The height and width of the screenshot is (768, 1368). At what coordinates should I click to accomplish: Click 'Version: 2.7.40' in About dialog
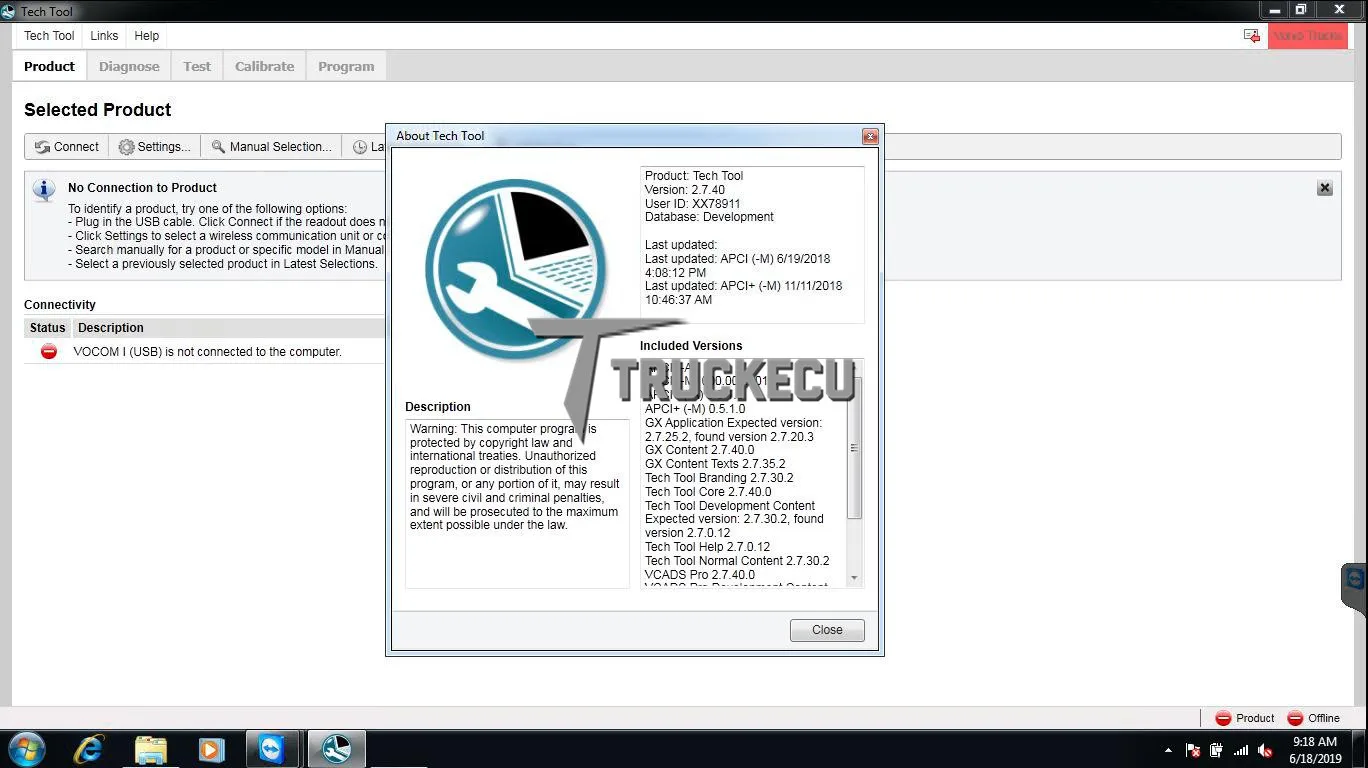(685, 190)
